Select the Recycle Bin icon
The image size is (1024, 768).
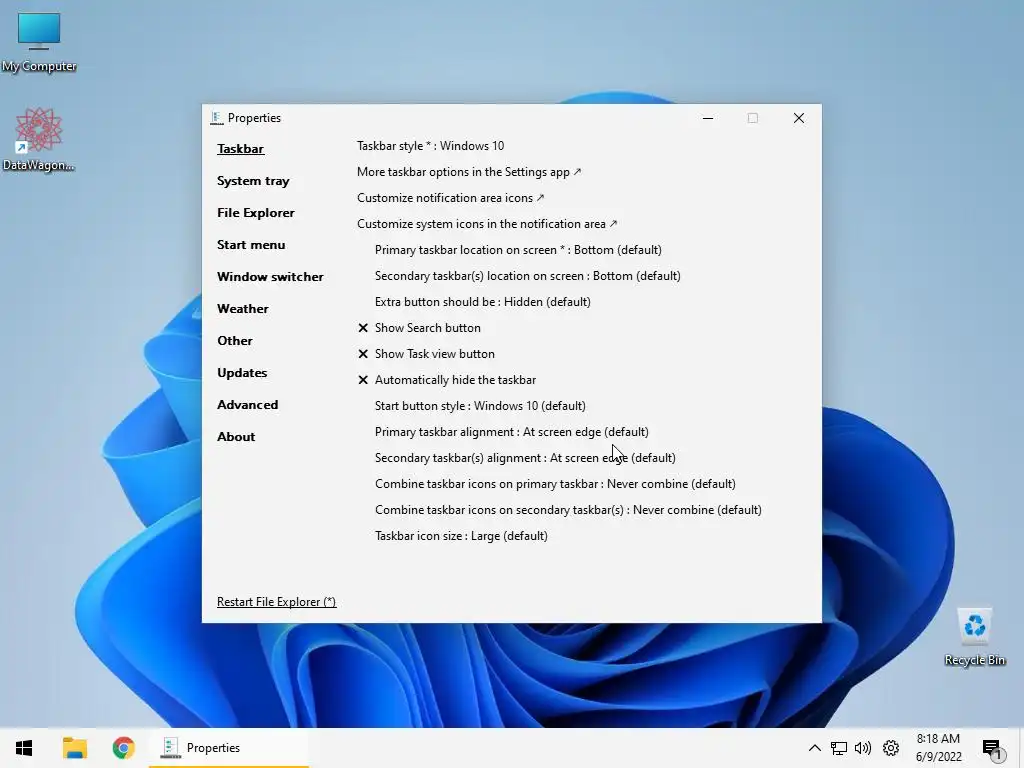[x=974, y=637]
